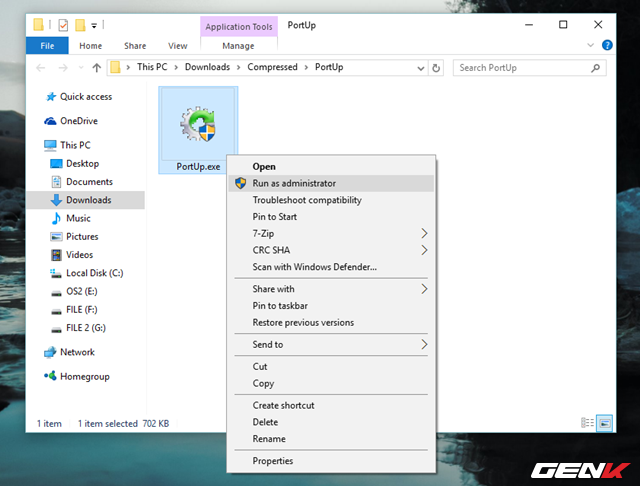
Task: Switch to large icons view in status bar
Action: pyautogui.click(x=603, y=423)
